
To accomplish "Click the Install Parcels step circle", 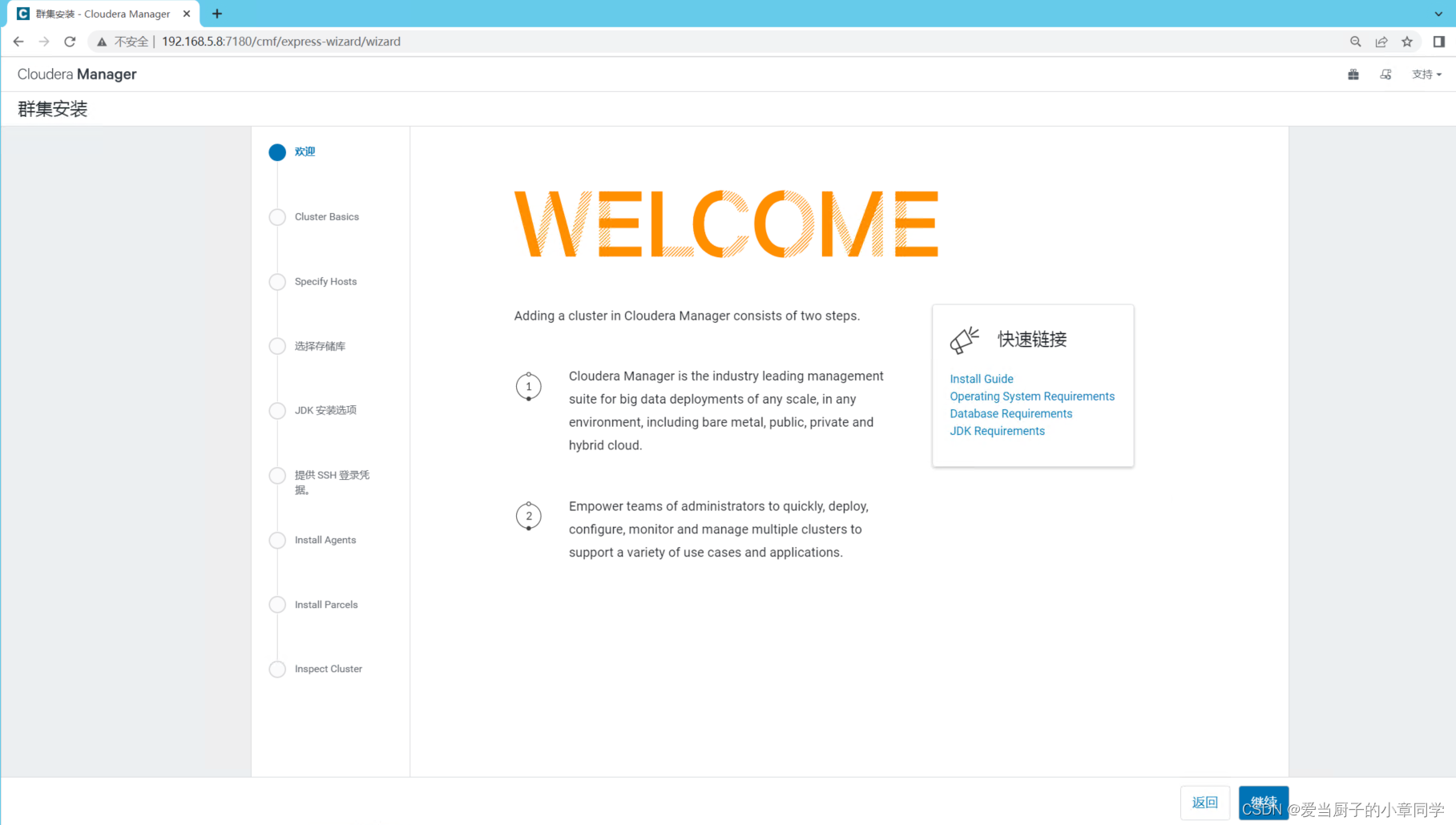I will (x=277, y=605).
